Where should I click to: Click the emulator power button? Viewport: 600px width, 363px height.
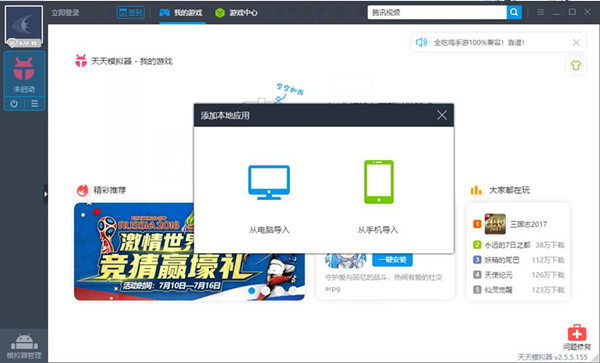pos(14,104)
